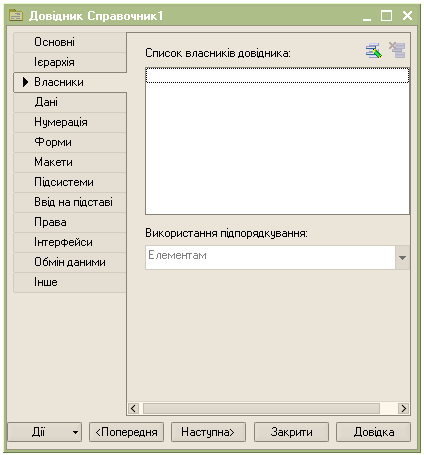The width and height of the screenshot is (424, 455).
Task: Open the Права tab
Action: click(x=70, y=222)
